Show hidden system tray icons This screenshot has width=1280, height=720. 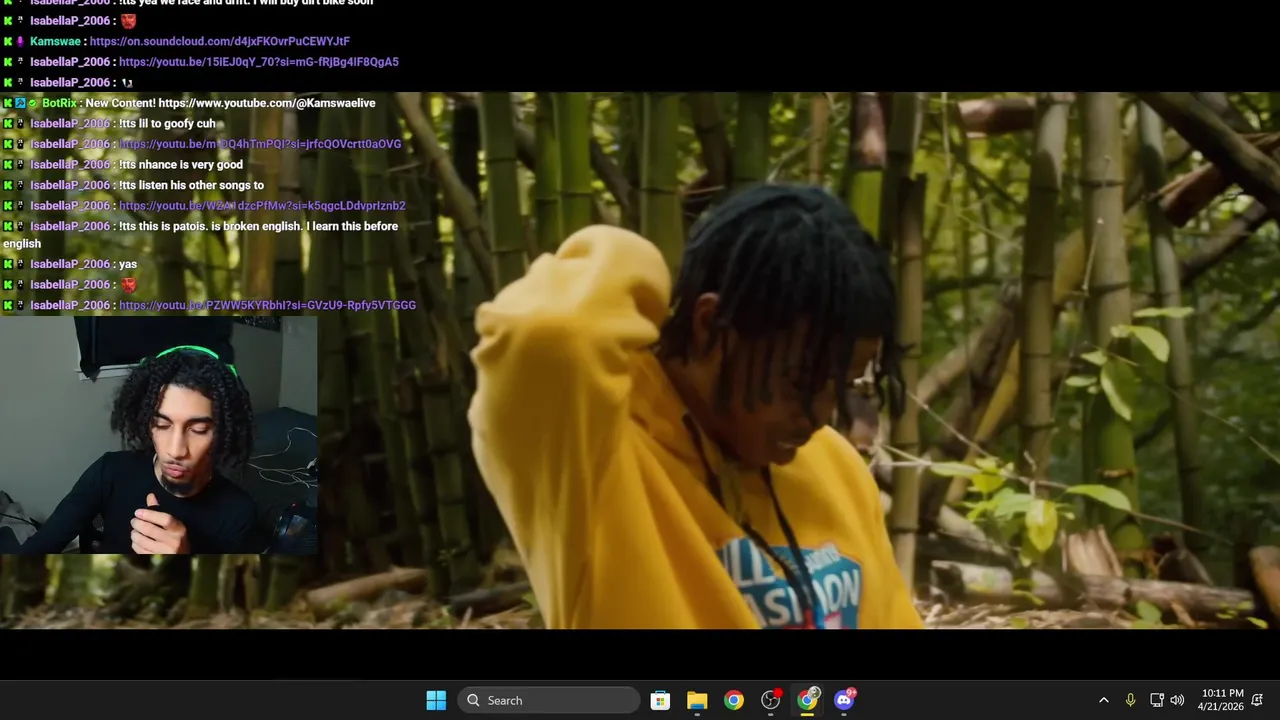pos(1104,700)
